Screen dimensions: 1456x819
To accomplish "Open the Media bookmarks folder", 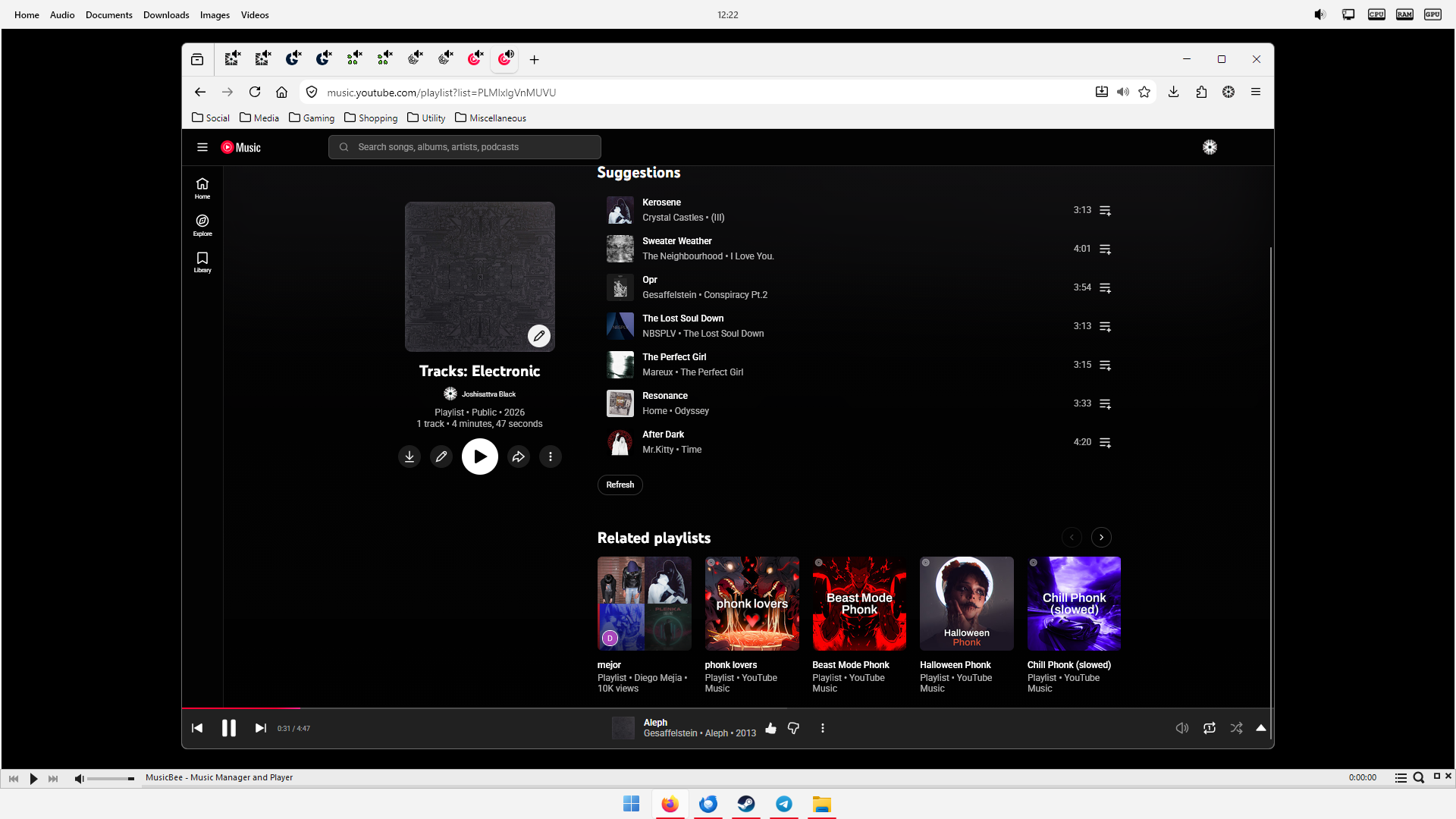I will coord(259,118).
